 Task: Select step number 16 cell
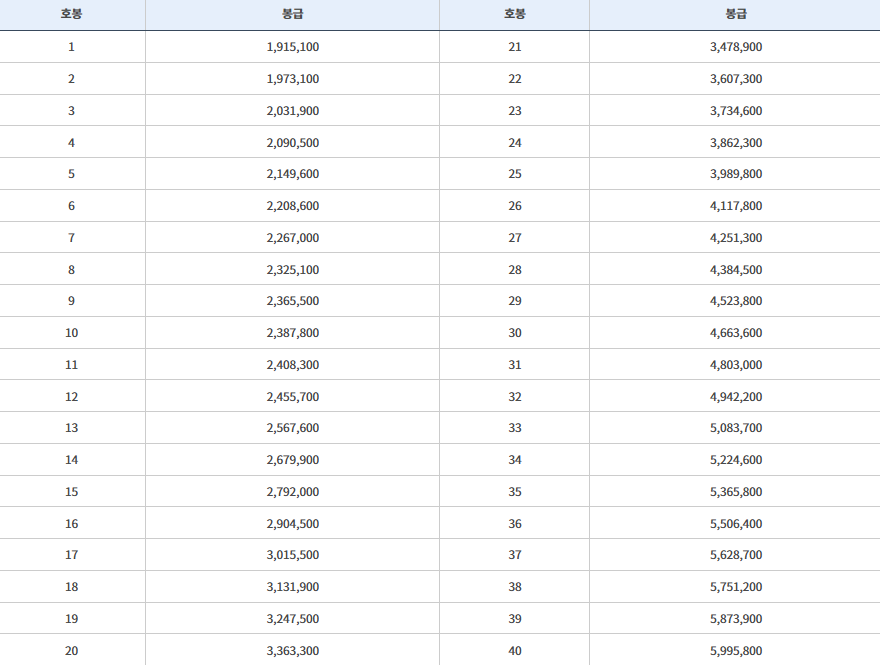tap(71, 524)
